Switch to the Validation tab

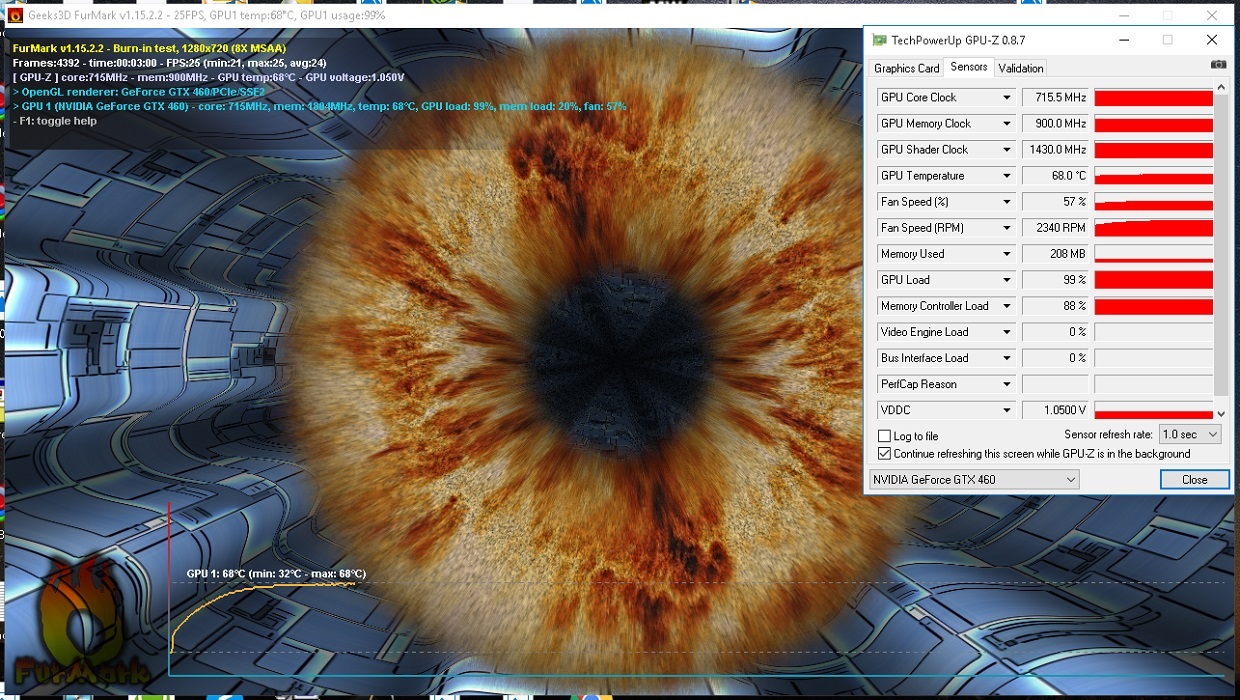[x=1020, y=67]
